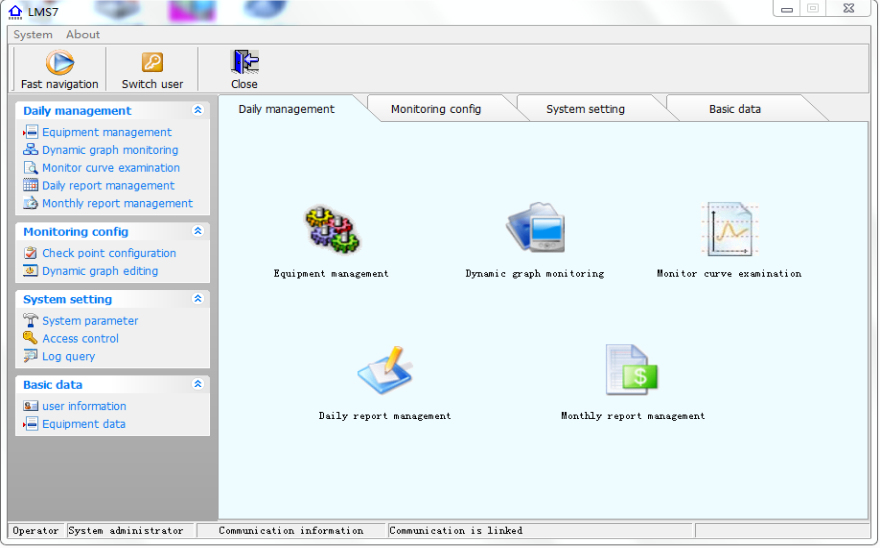Collapse the Daily management sidebar panel
This screenshot has width=880, height=548.
point(198,111)
